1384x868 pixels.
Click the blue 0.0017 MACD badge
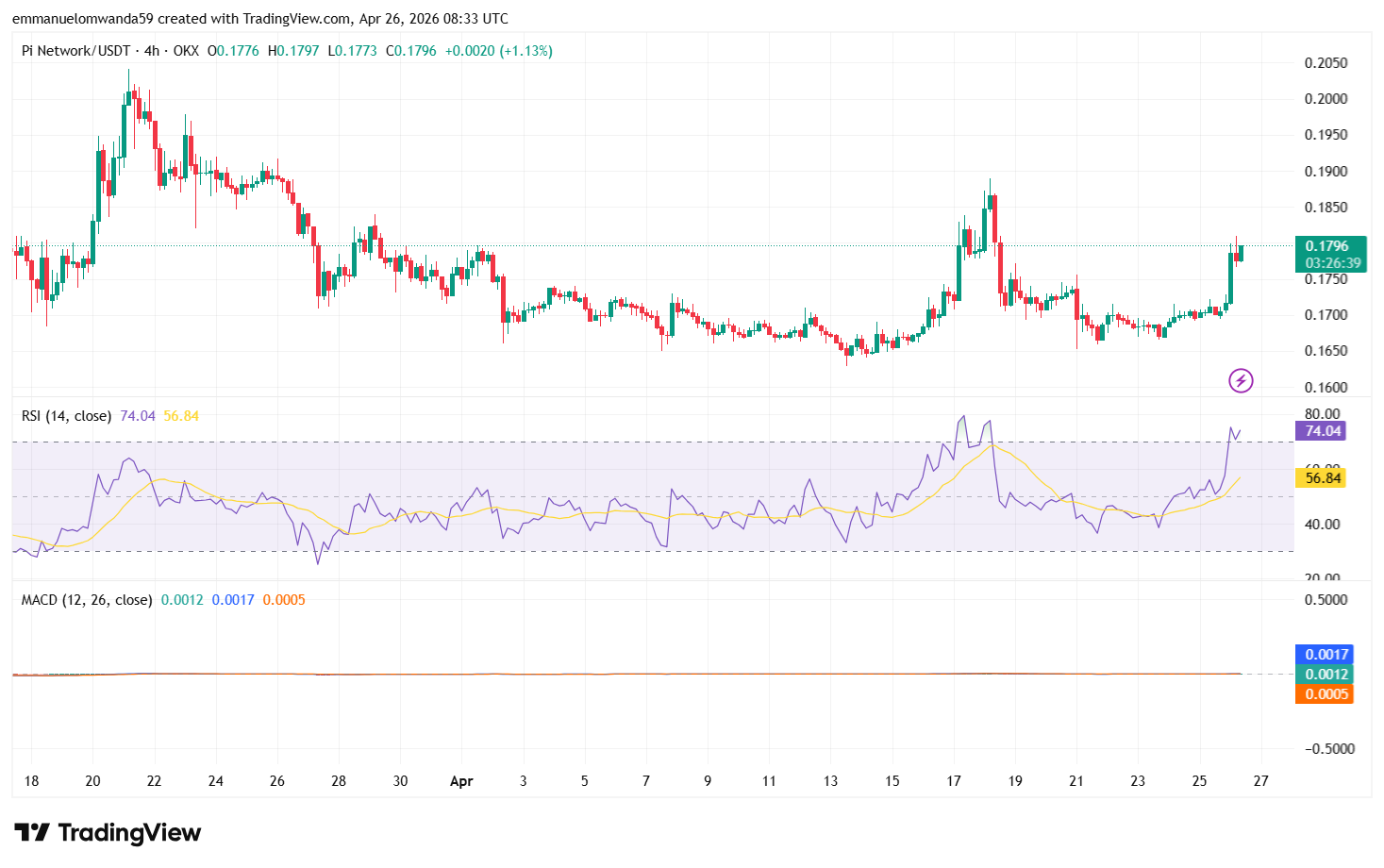coord(1326,655)
